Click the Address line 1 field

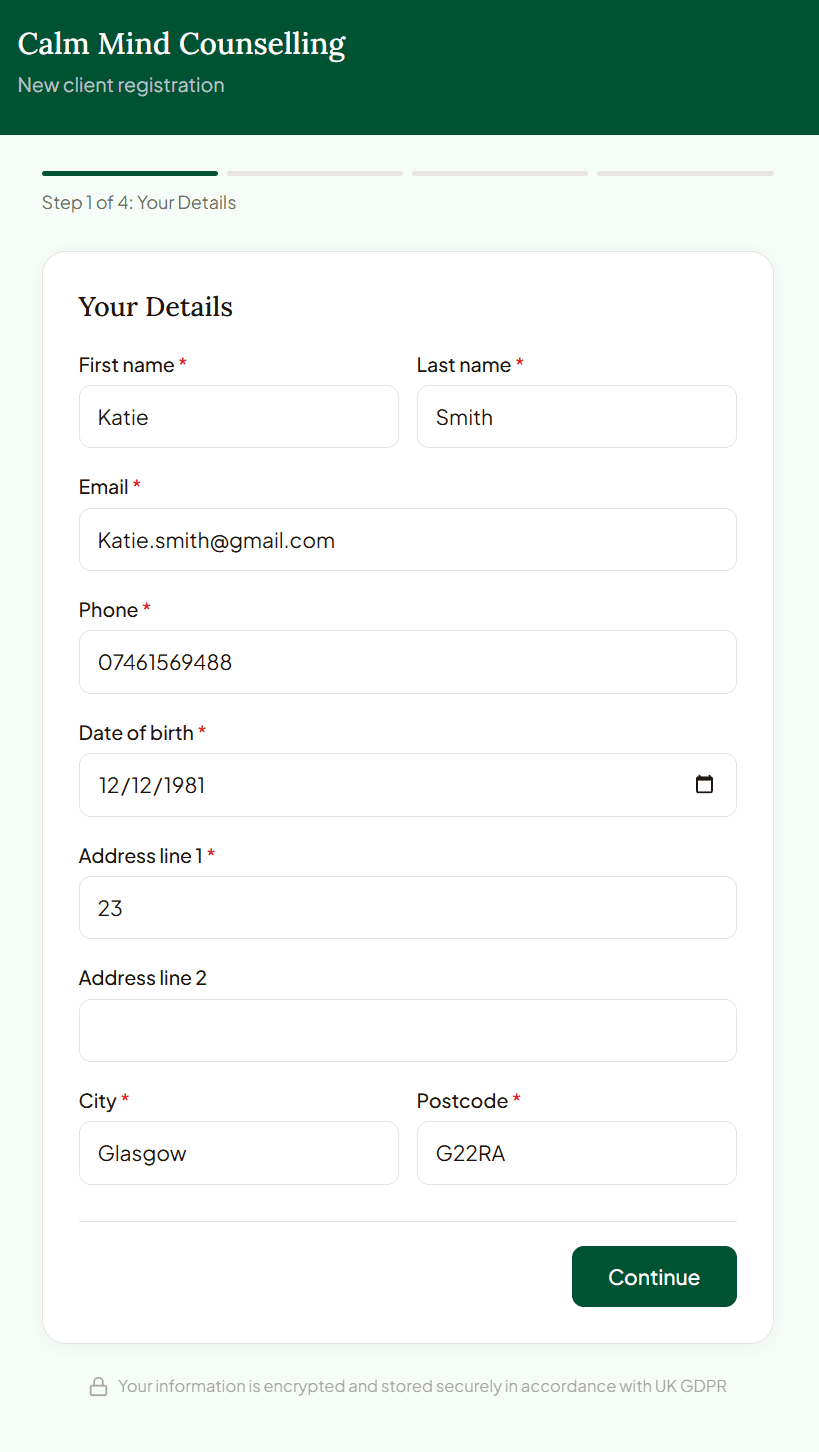pyautogui.click(x=407, y=907)
